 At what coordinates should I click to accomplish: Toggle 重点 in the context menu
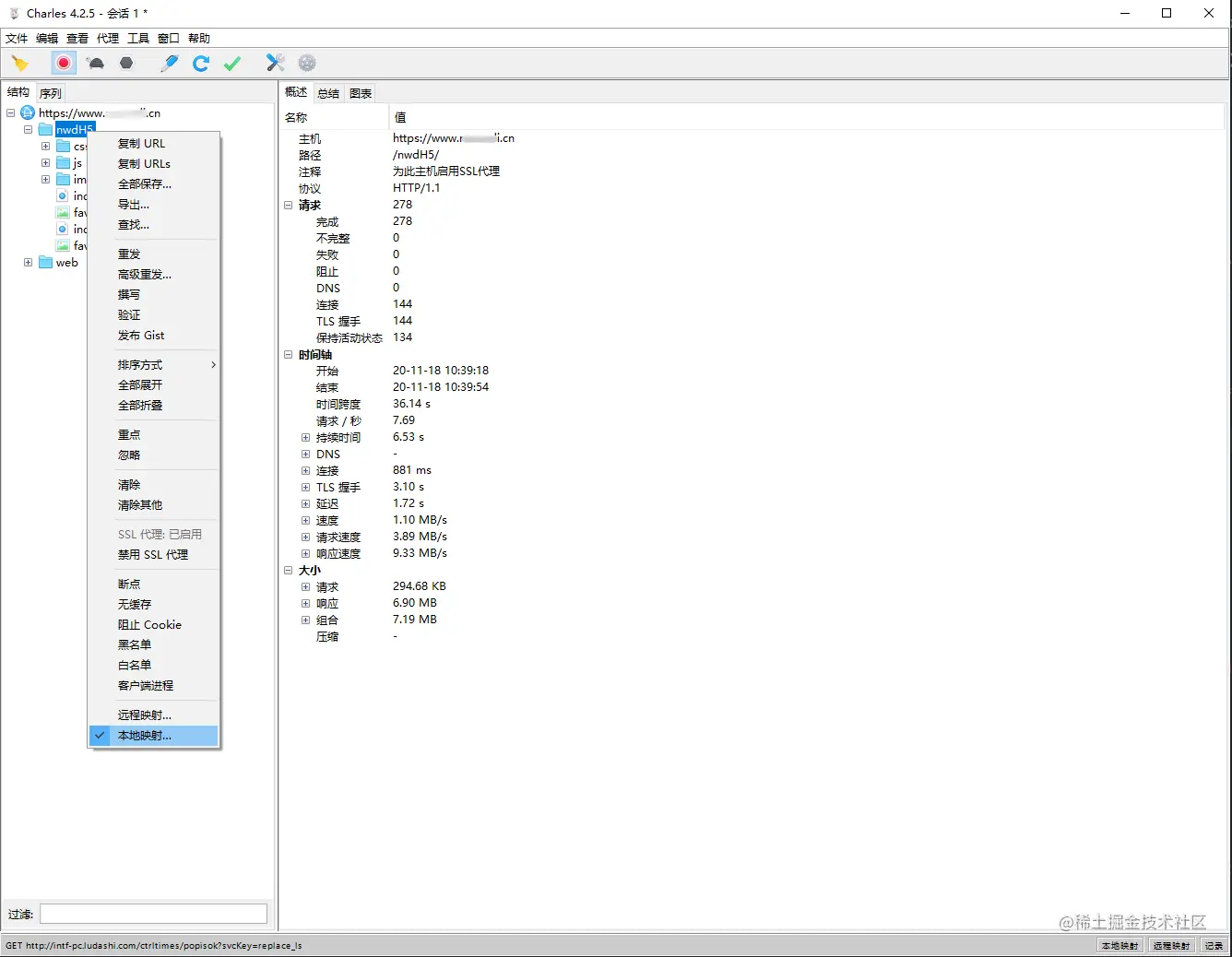point(154,435)
